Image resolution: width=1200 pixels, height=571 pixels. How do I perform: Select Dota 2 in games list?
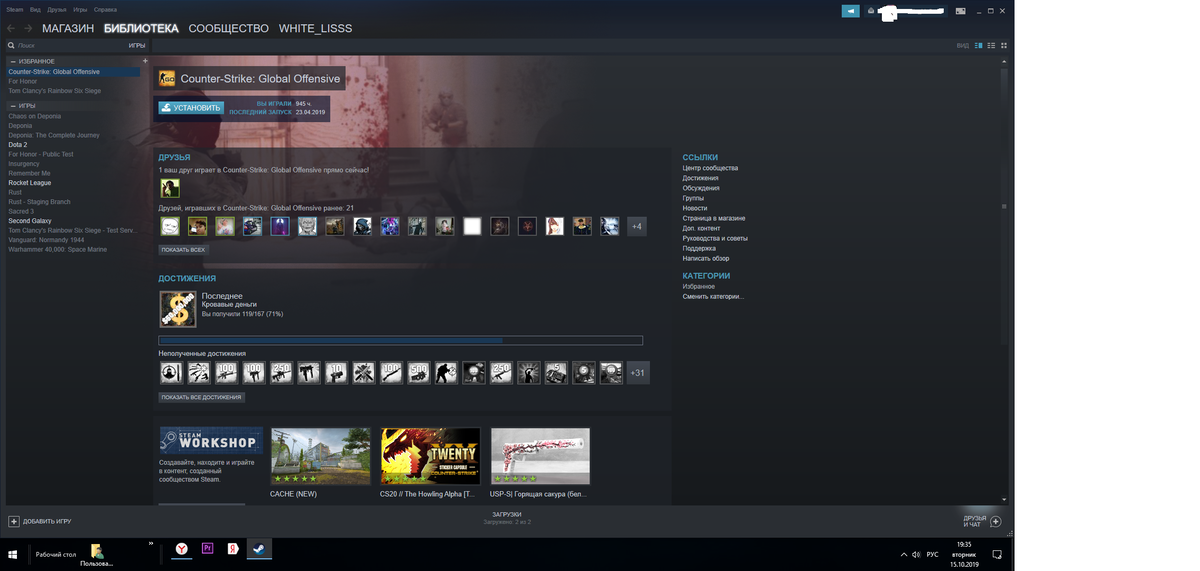[18, 145]
